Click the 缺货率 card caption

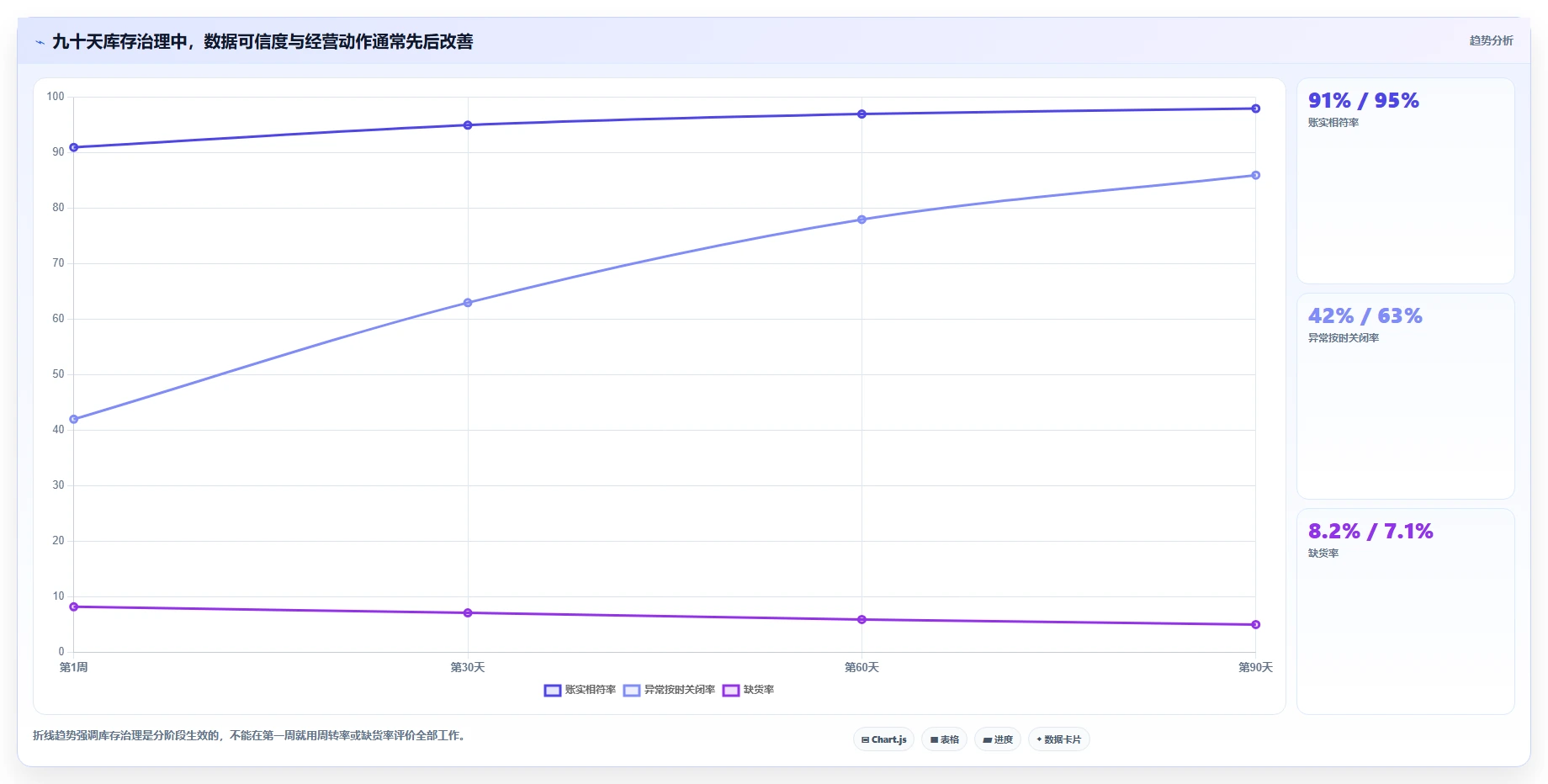[1323, 554]
